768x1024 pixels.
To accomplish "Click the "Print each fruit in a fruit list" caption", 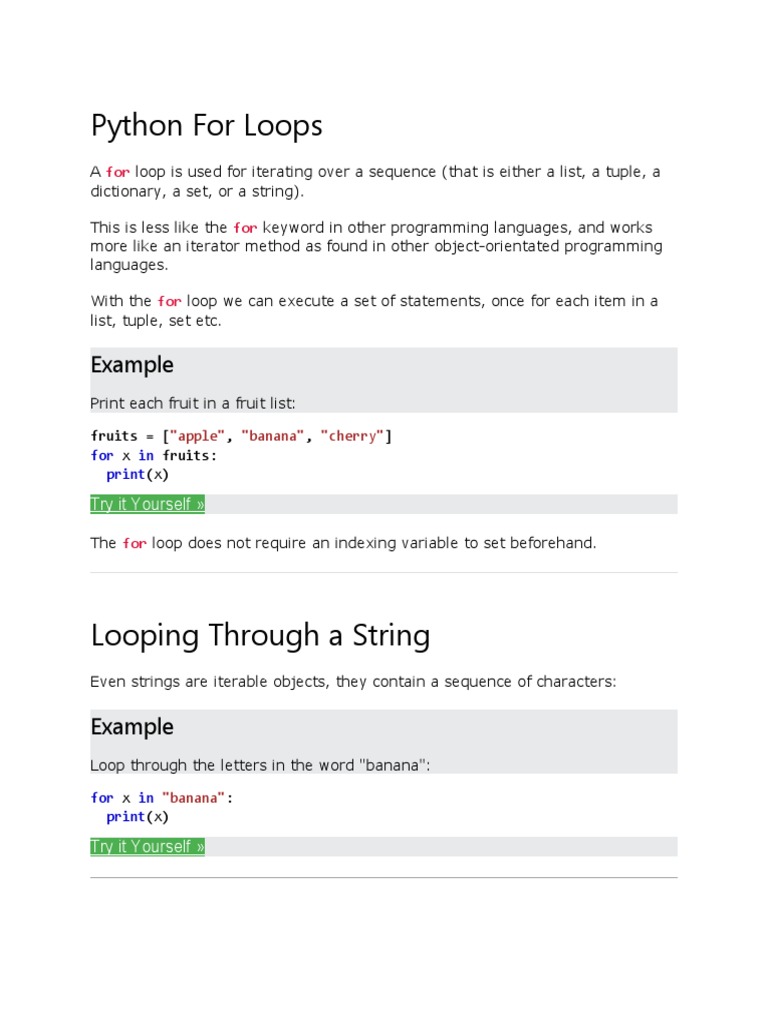I will coord(193,403).
